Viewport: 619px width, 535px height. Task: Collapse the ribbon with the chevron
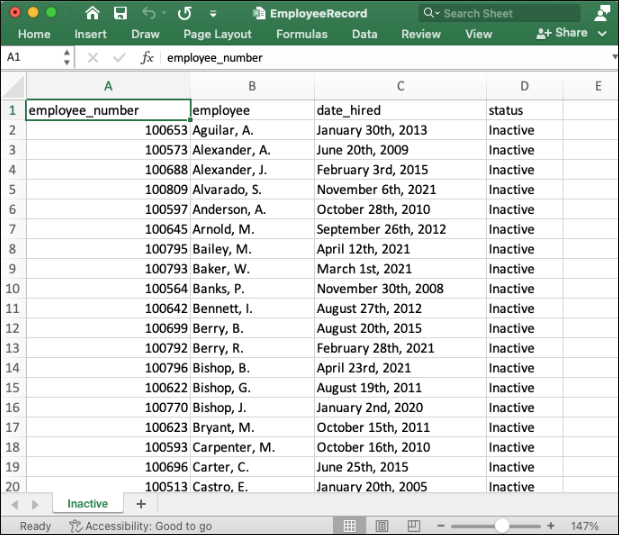[602, 34]
